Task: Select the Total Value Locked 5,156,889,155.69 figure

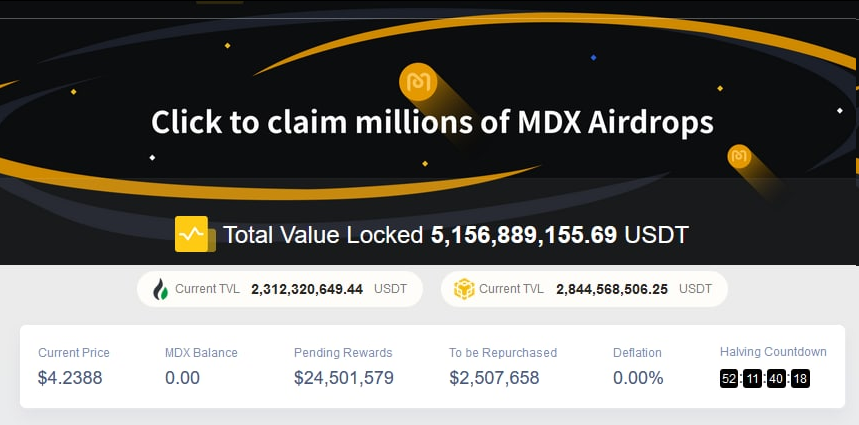Action: click(524, 235)
